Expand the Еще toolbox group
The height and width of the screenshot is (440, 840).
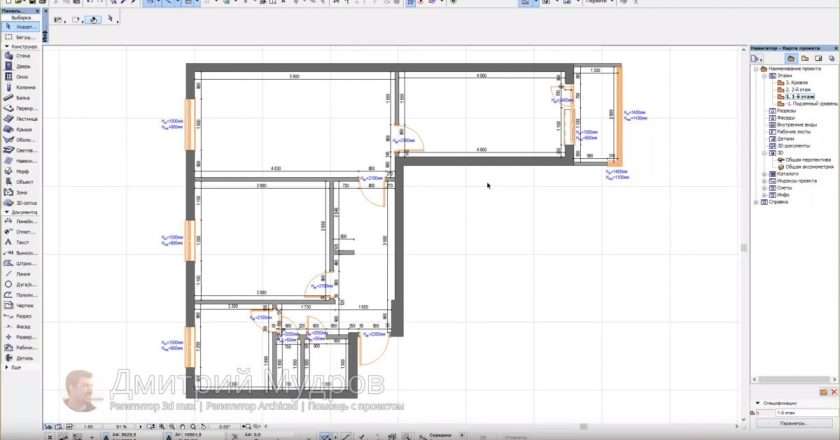(x=6, y=368)
